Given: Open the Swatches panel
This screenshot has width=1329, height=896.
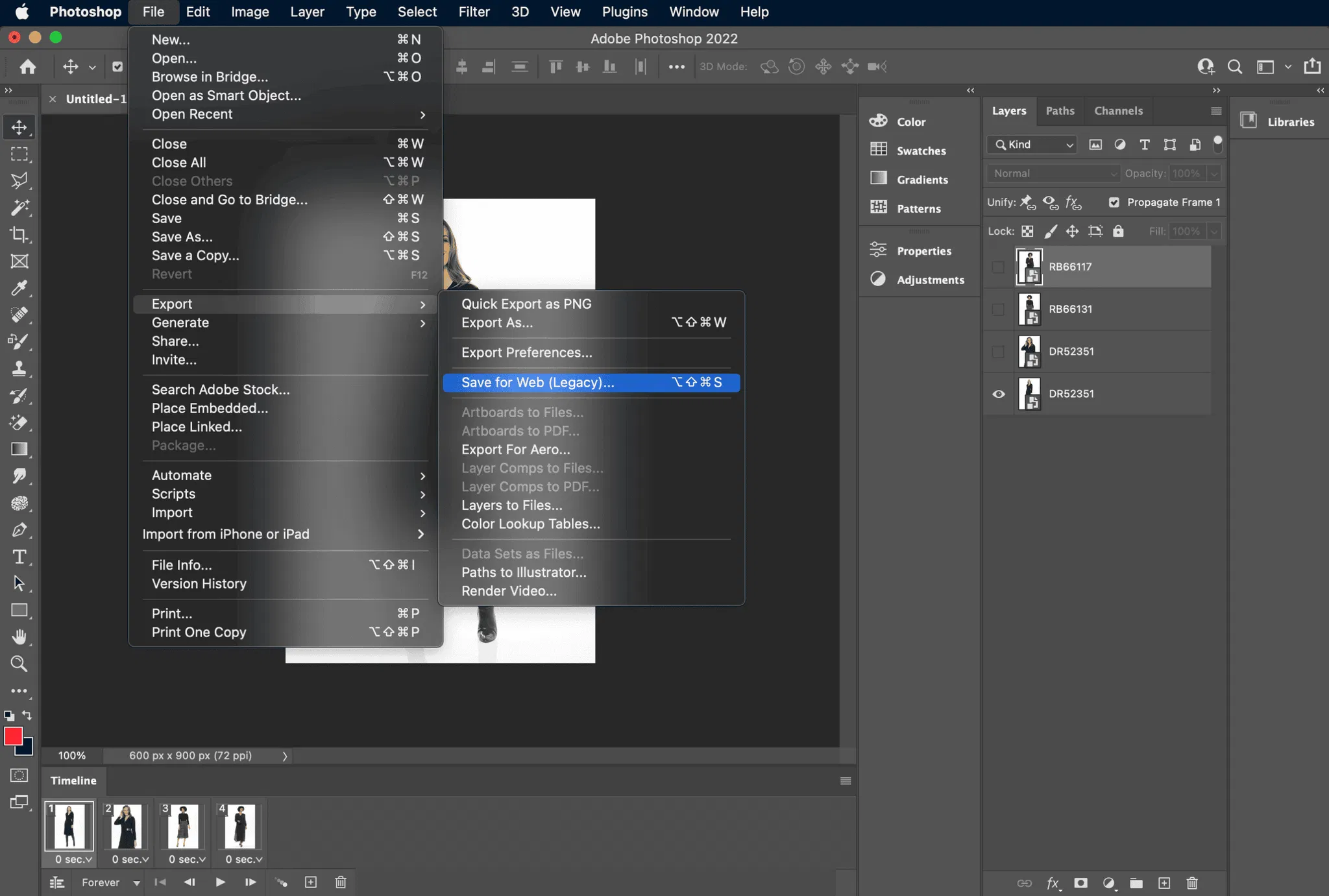Looking at the screenshot, I should (920, 151).
